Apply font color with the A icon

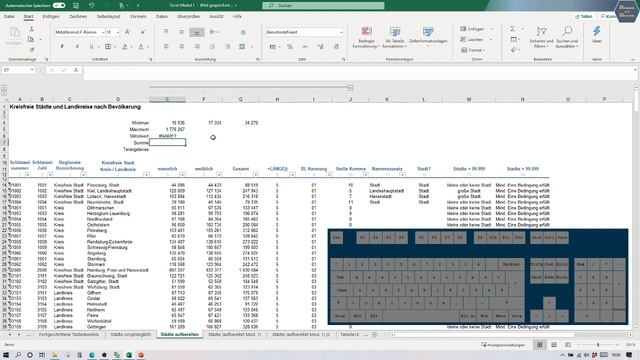[x=141, y=47]
